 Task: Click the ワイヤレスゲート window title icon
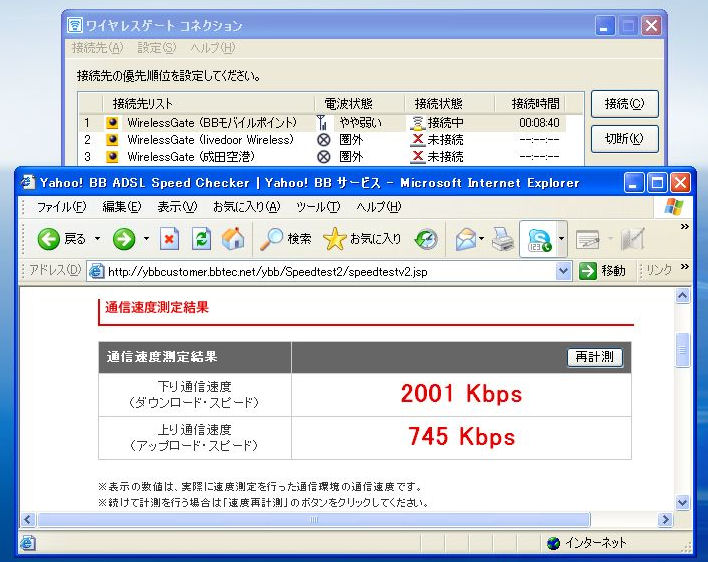pyautogui.click(x=75, y=25)
